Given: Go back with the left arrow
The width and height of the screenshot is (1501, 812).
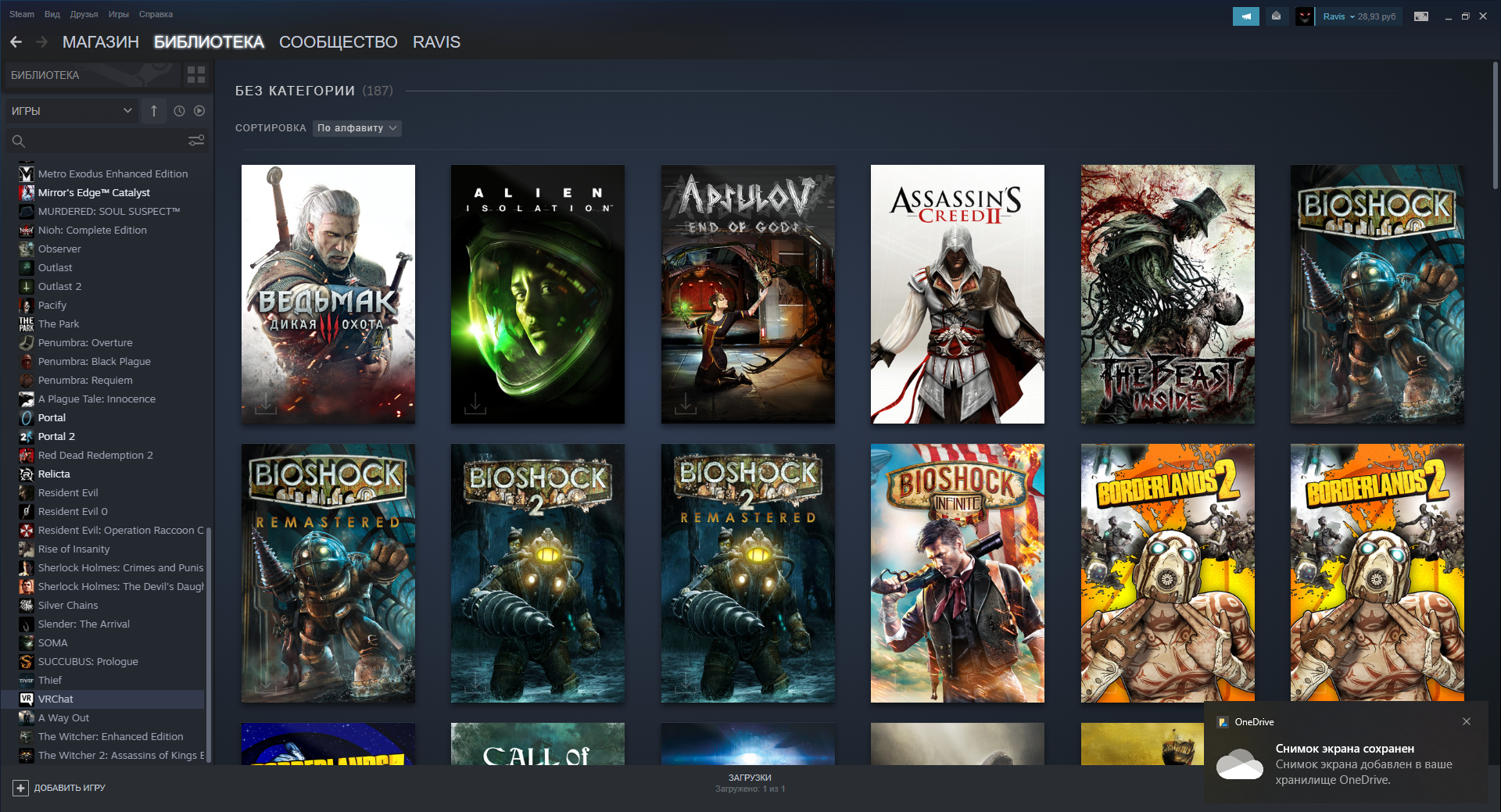Looking at the screenshot, I should [x=16, y=42].
